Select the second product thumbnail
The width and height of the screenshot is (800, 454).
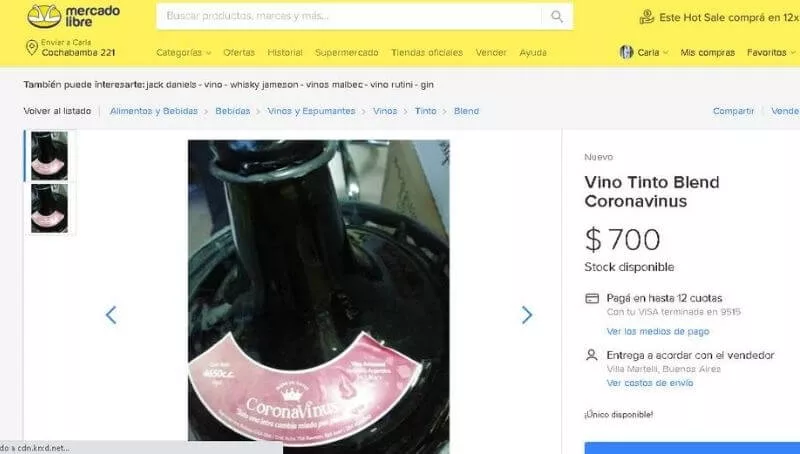click(49, 208)
